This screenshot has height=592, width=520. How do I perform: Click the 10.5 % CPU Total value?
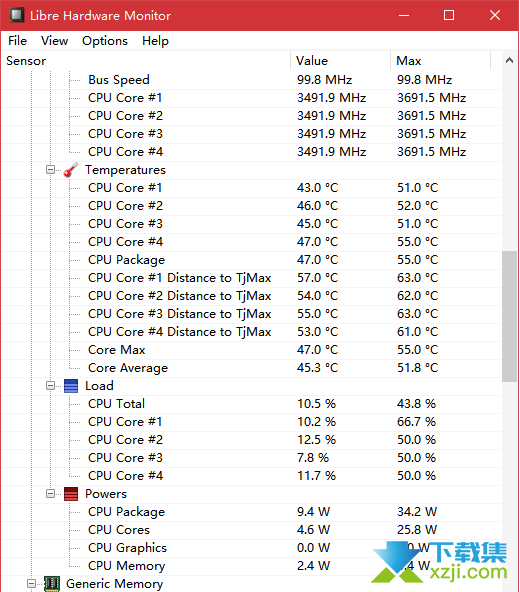(316, 404)
